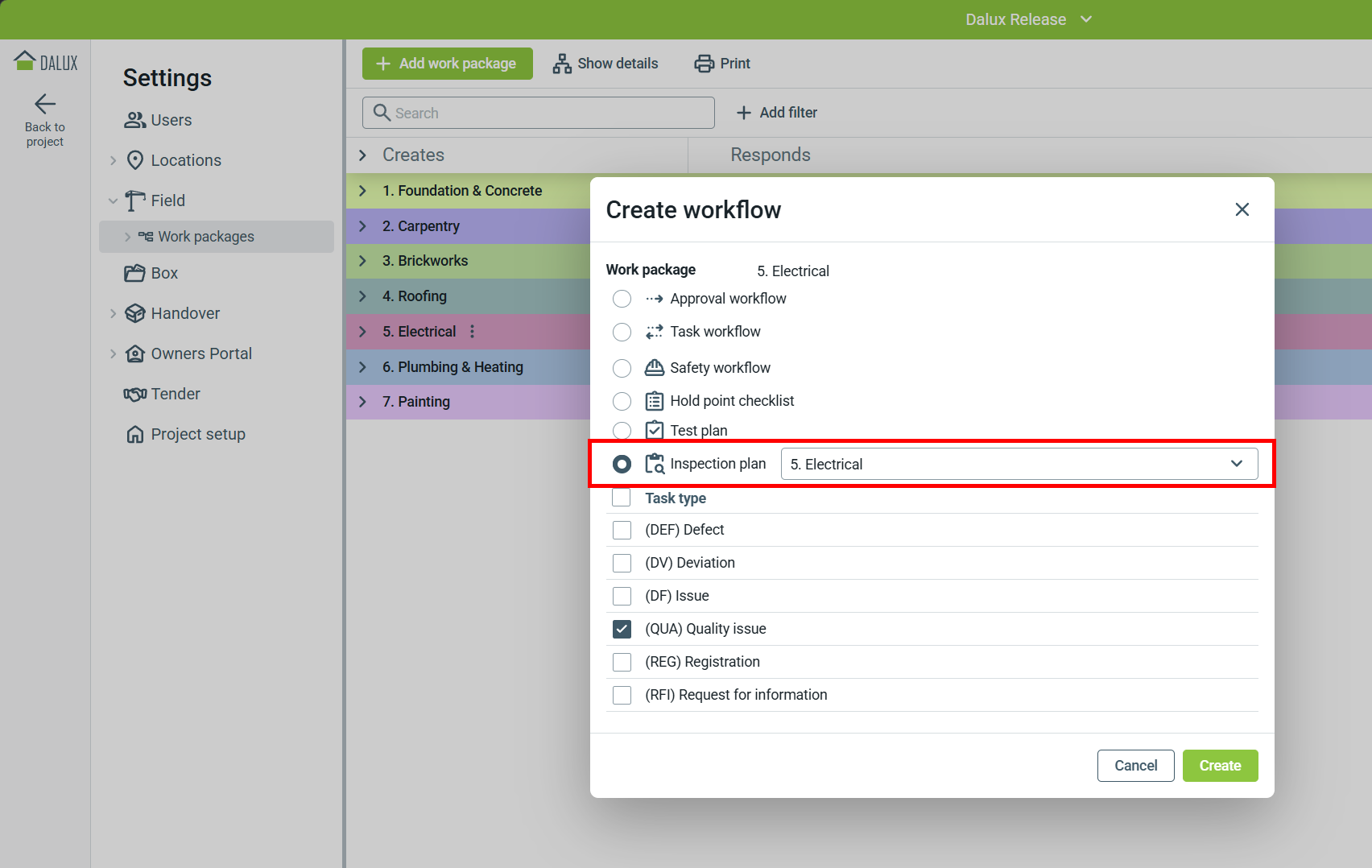Expand the Locations tree item
The image size is (1372, 868).
(x=114, y=160)
